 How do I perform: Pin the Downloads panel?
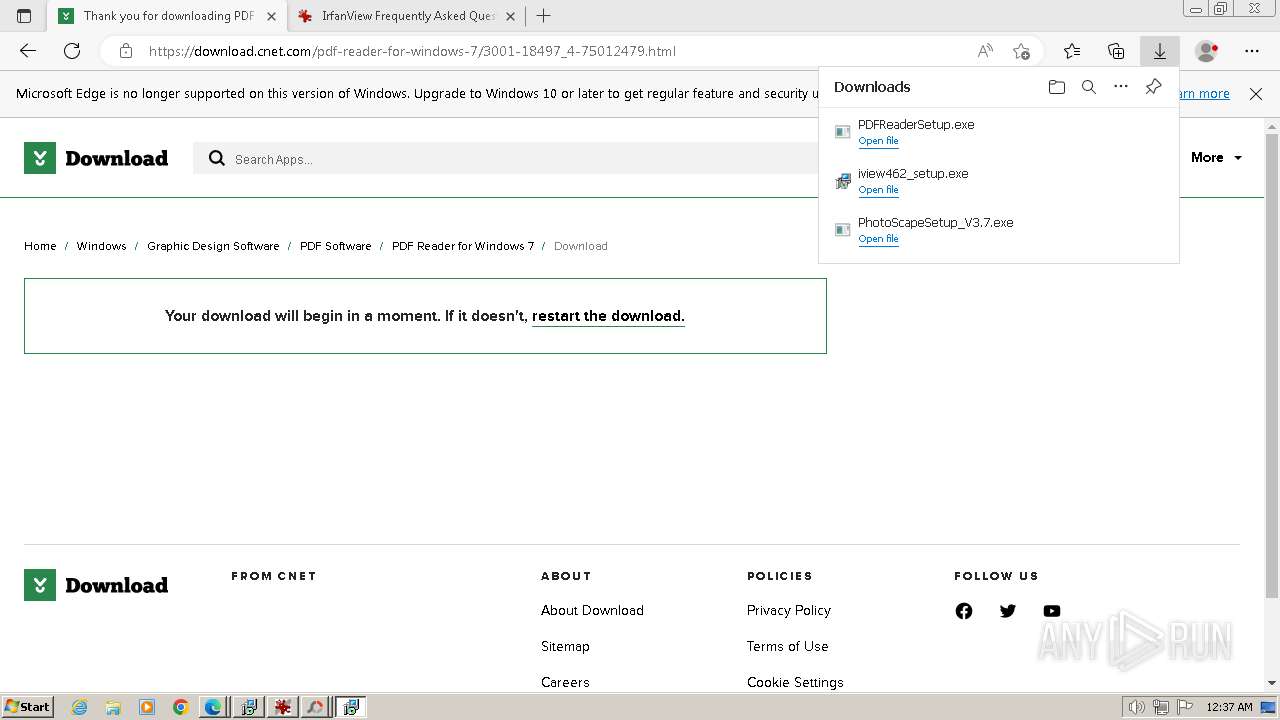1153,87
